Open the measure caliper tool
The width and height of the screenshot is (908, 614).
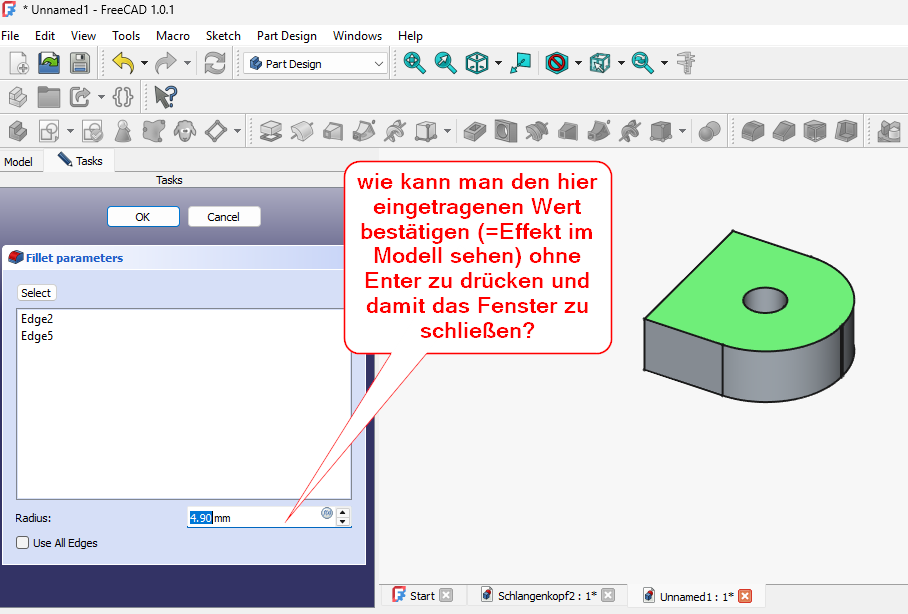[x=686, y=63]
